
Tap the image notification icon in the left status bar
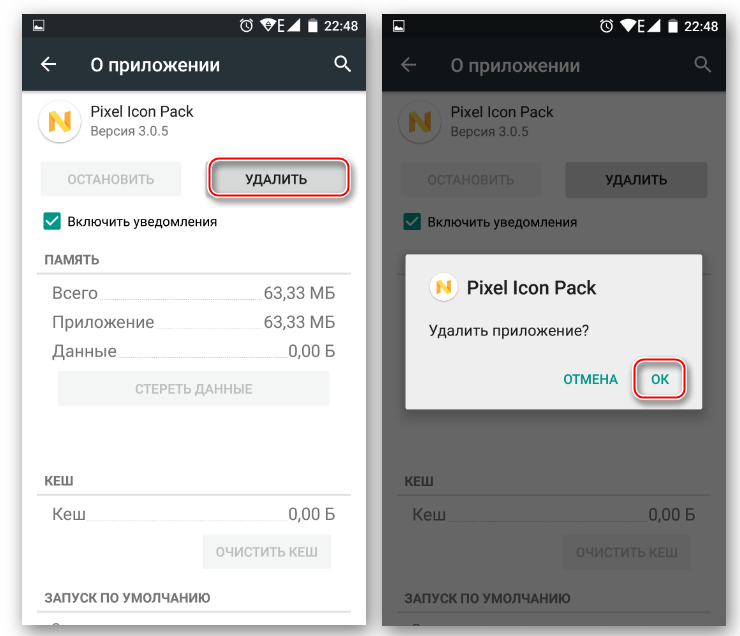click(x=39, y=26)
